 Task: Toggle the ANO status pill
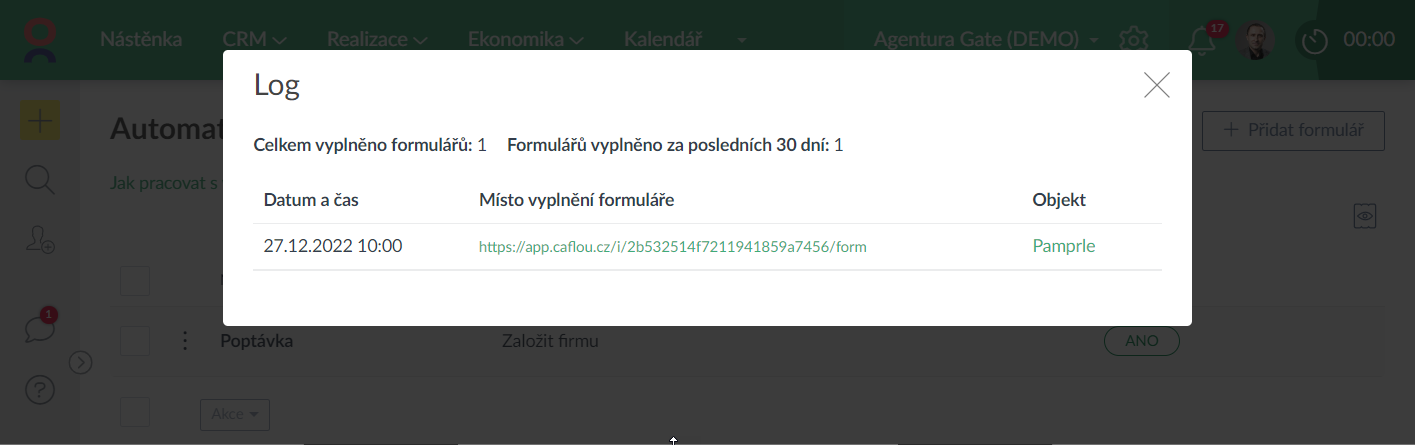coord(1141,341)
